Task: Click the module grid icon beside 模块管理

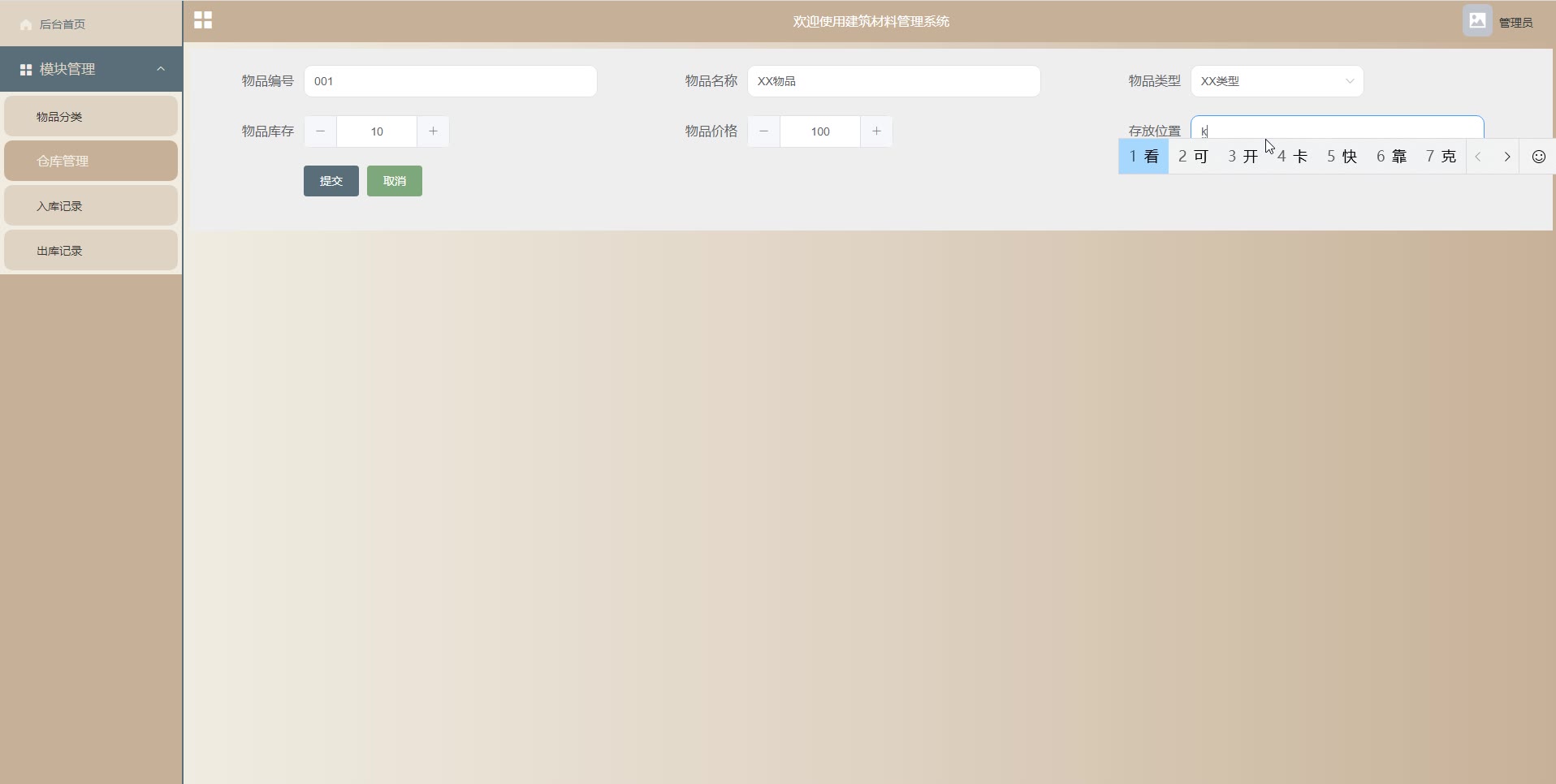Action: pos(26,70)
